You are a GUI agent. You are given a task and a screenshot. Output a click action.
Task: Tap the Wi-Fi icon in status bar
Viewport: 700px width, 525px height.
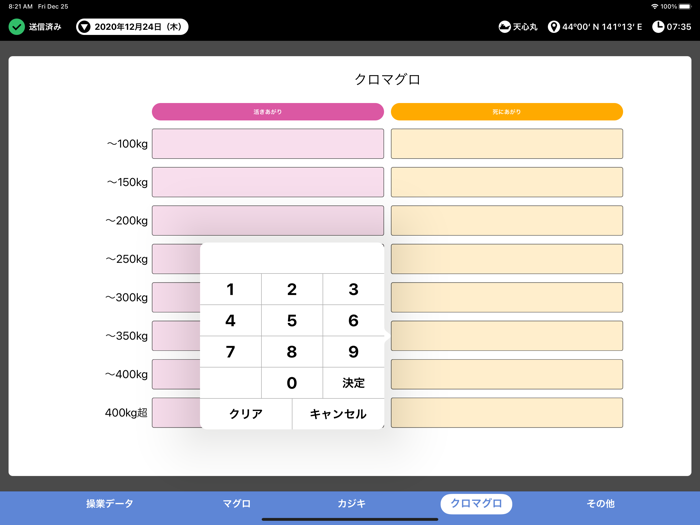(655, 6)
